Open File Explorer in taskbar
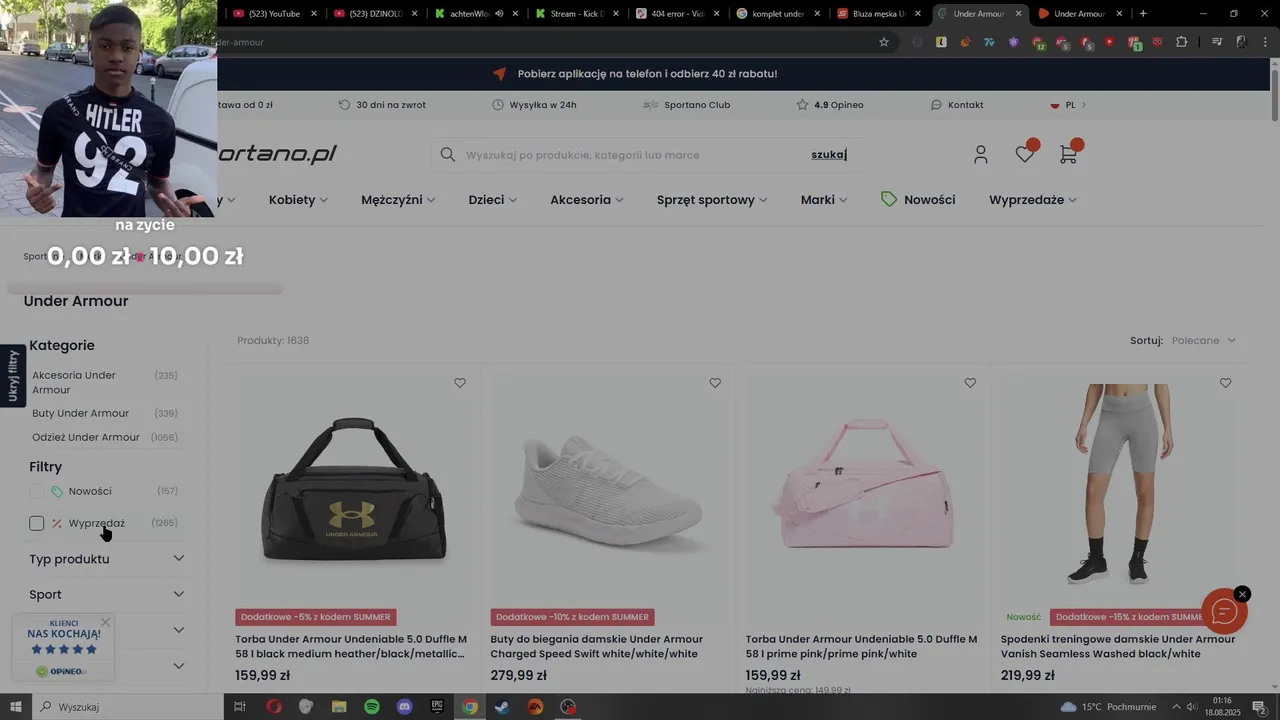Image resolution: width=1280 pixels, height=720 pixels. click(339, 707)
